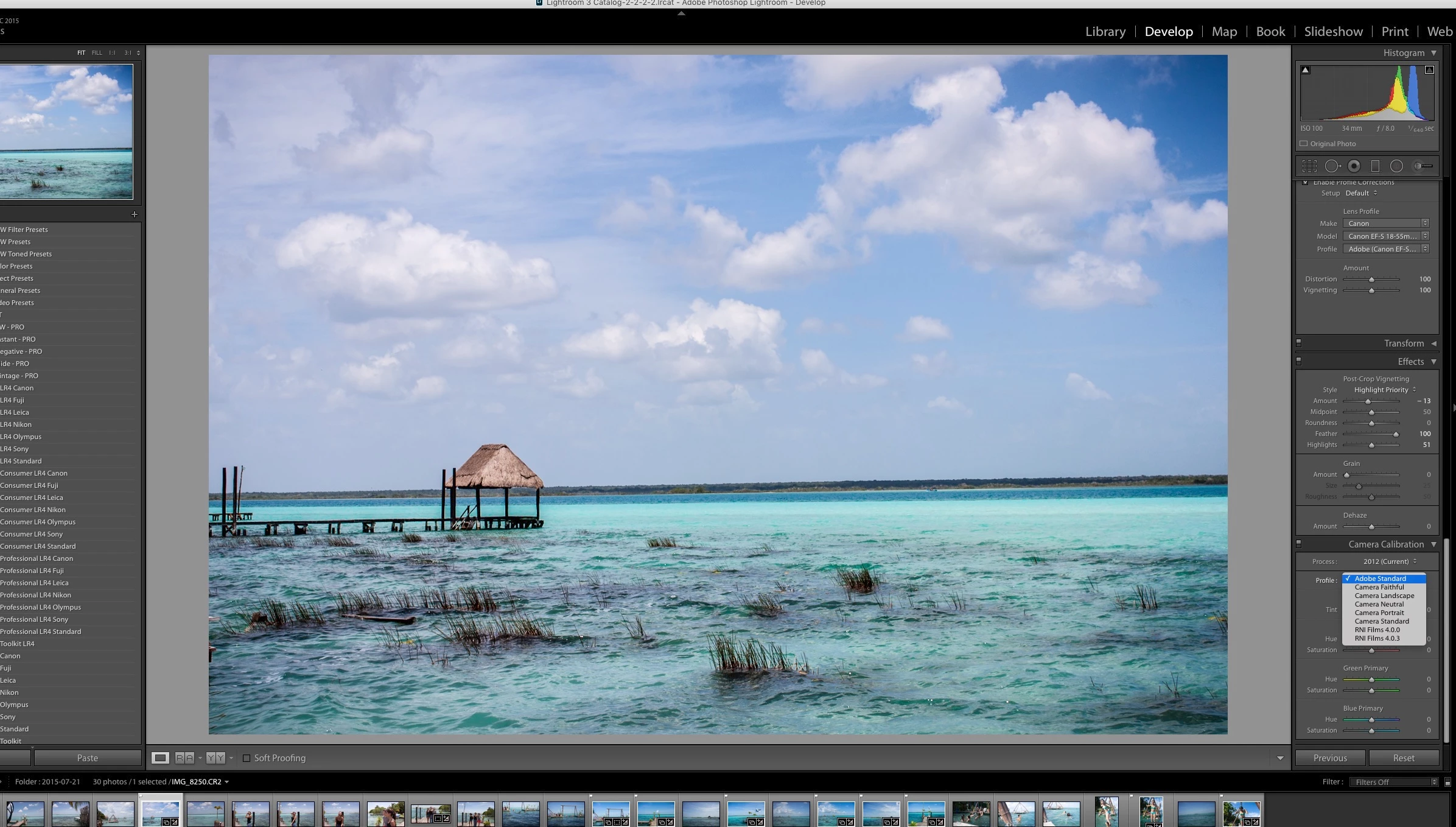Check the Original Photo box
The image size is (1456, 827).
[x=1304, y=144]
